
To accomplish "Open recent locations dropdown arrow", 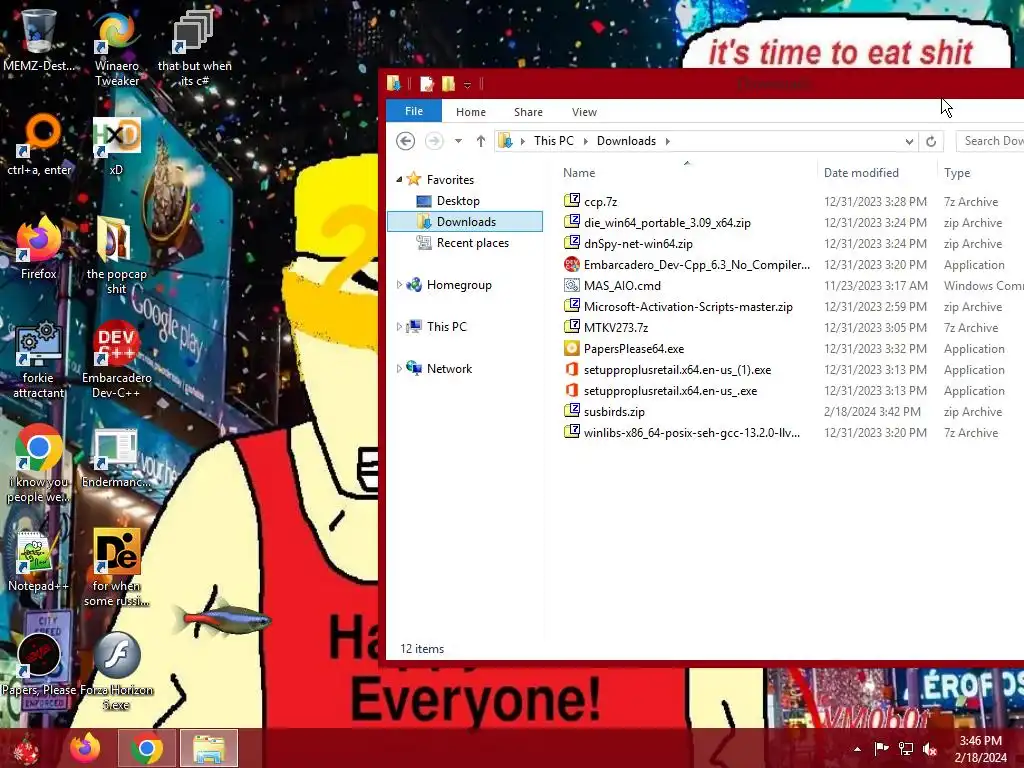I will pyautogui.click(x=458, y=141).
